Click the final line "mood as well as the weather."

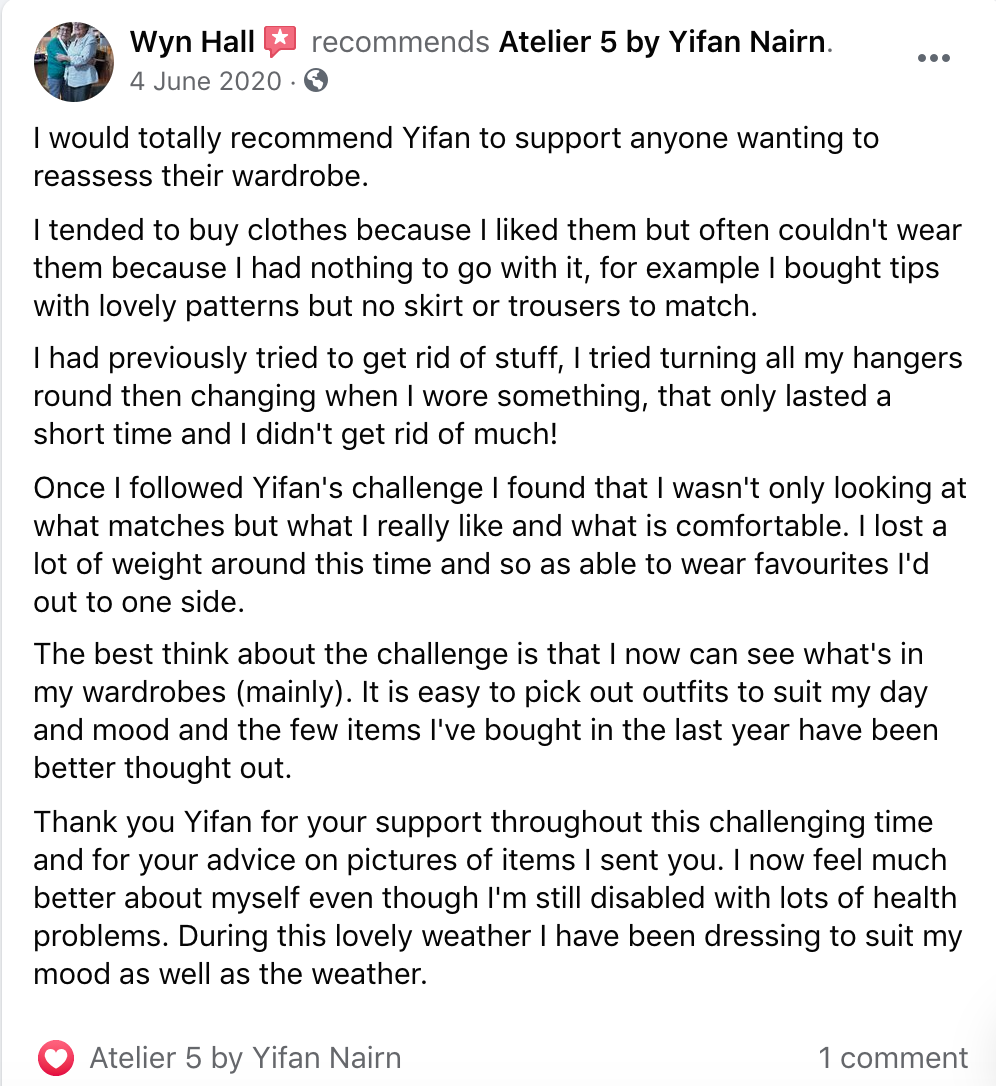(x=230, y=973)
